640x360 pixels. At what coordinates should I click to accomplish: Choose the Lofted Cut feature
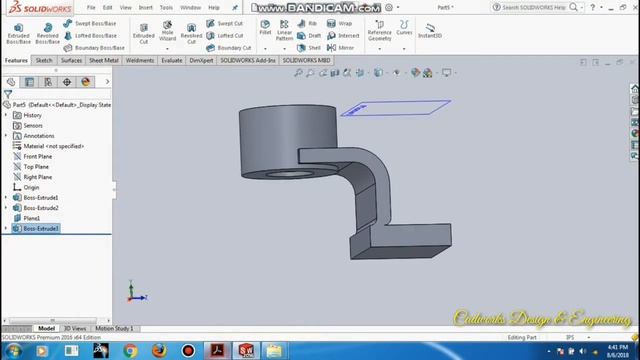[224, 36]
